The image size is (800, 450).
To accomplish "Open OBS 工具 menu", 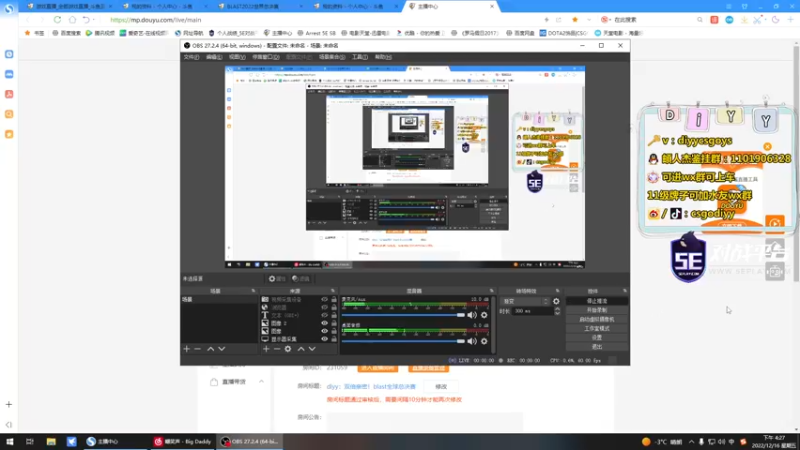I will tap(360, 57).
